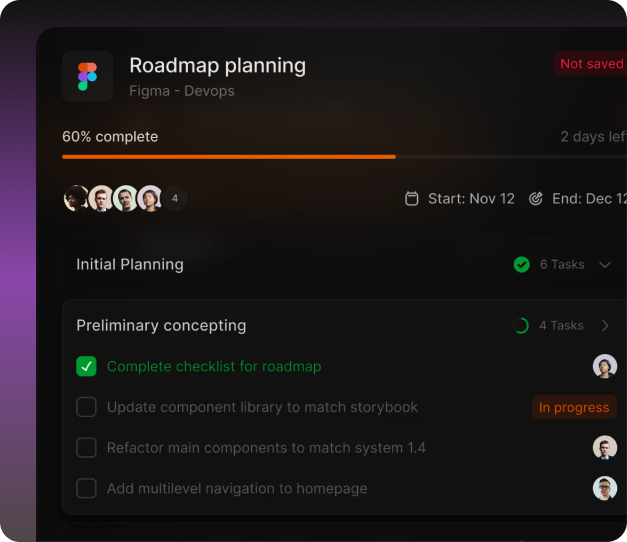Viewport: 627px width, 542px height.
Task: Click the assignee avatar on multilevel navigation task
Action: pyautogui.click(x=604, y=489)
